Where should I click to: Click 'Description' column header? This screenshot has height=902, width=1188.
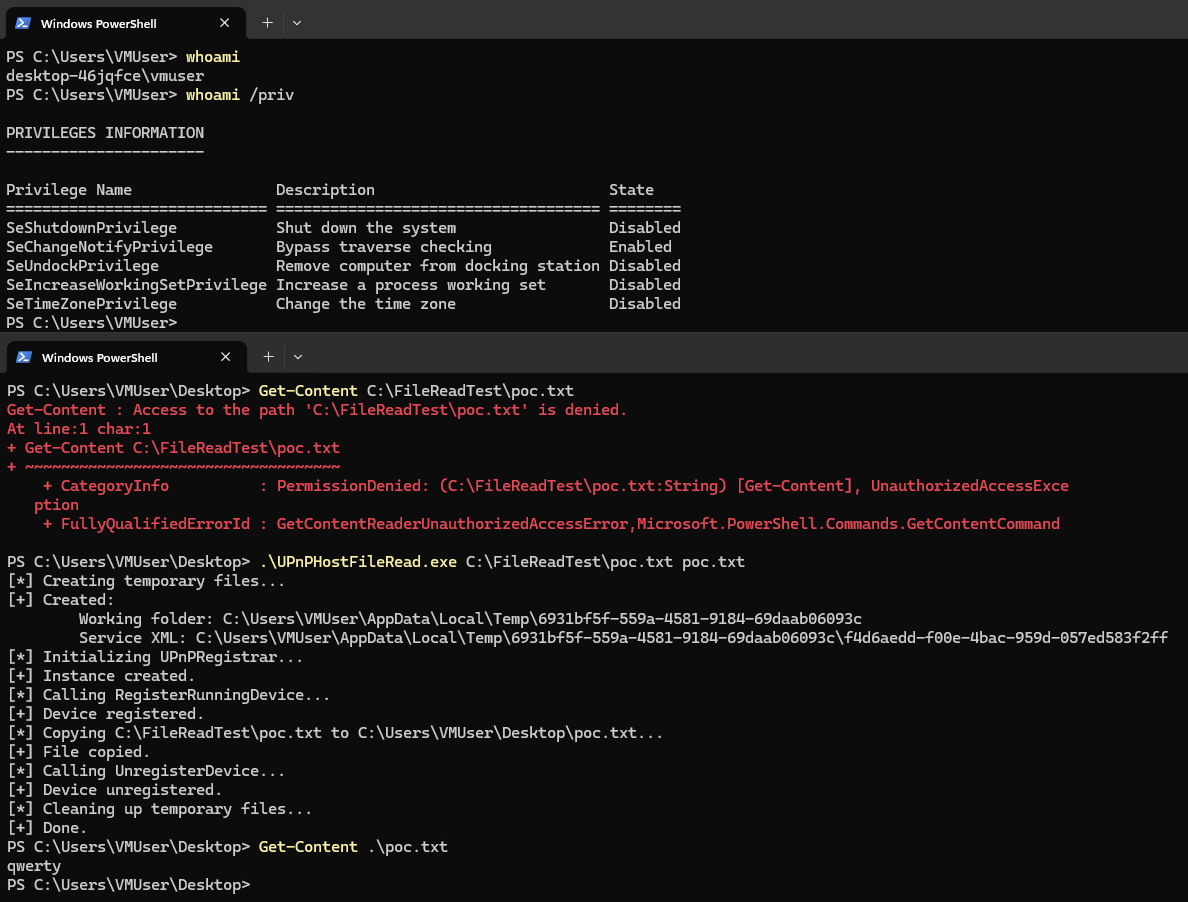325,189
